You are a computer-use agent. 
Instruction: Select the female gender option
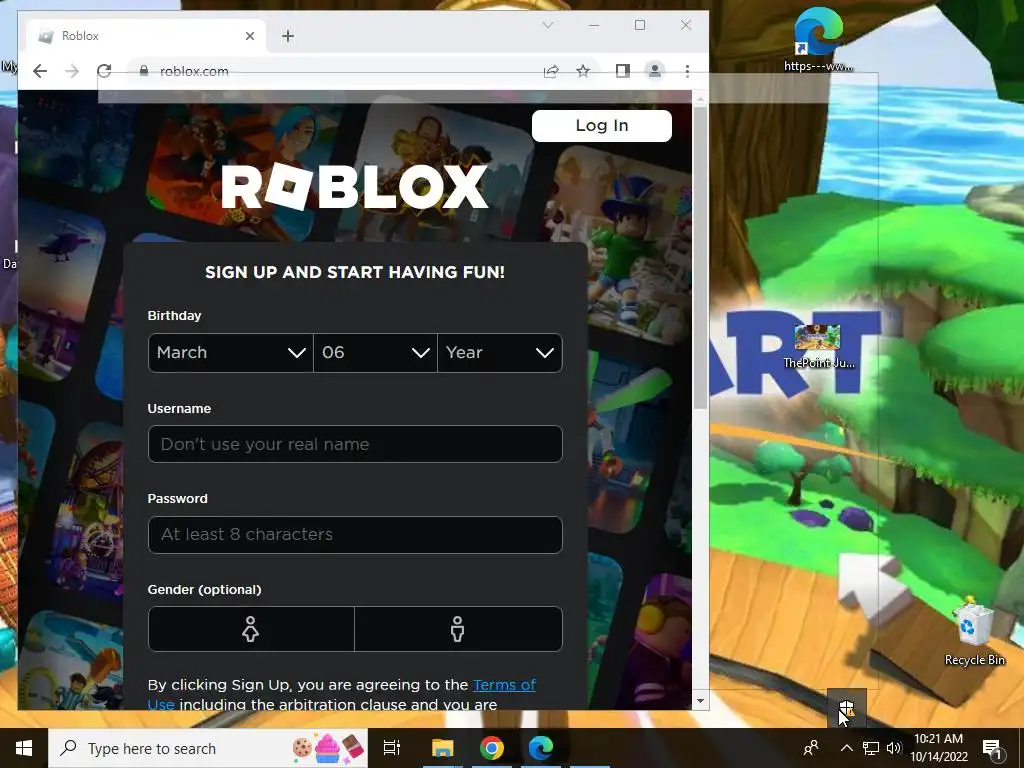251,629
